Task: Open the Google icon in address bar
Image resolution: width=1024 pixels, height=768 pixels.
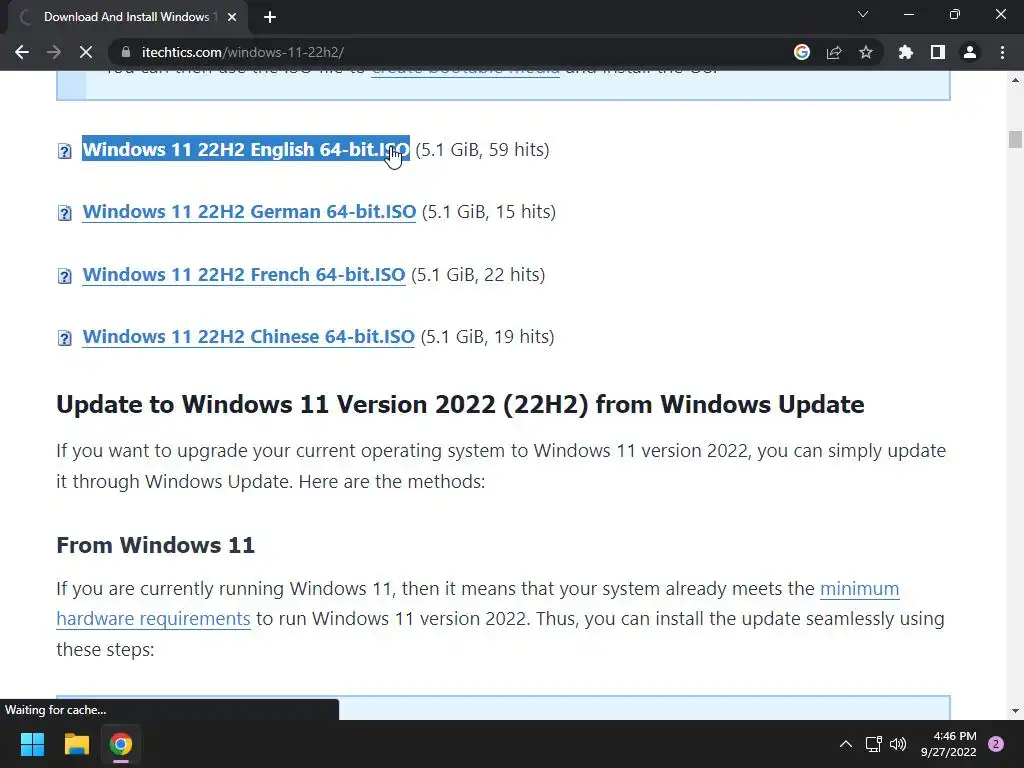Action: (801, 52)
